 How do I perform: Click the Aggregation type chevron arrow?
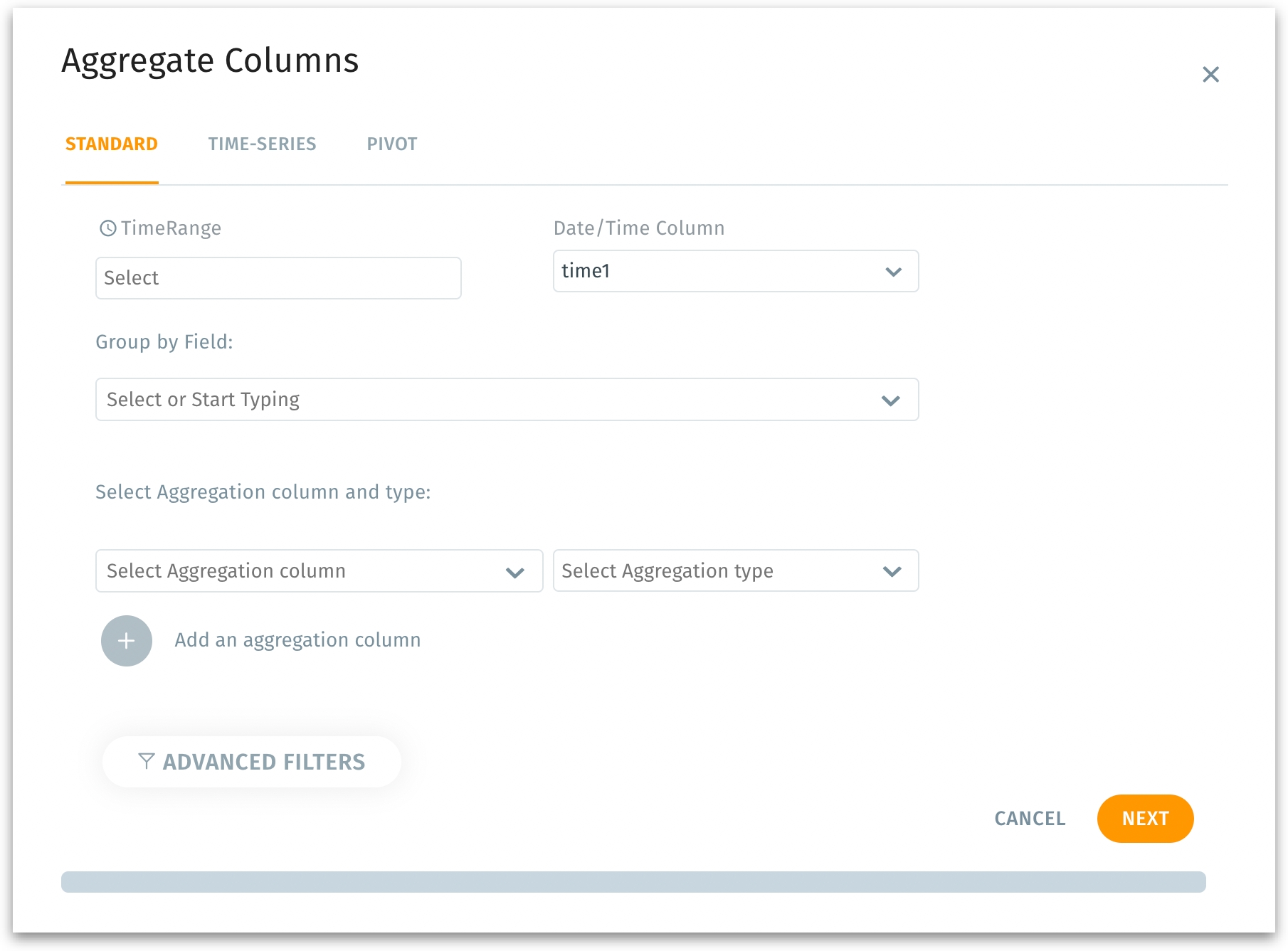point(892,571)
